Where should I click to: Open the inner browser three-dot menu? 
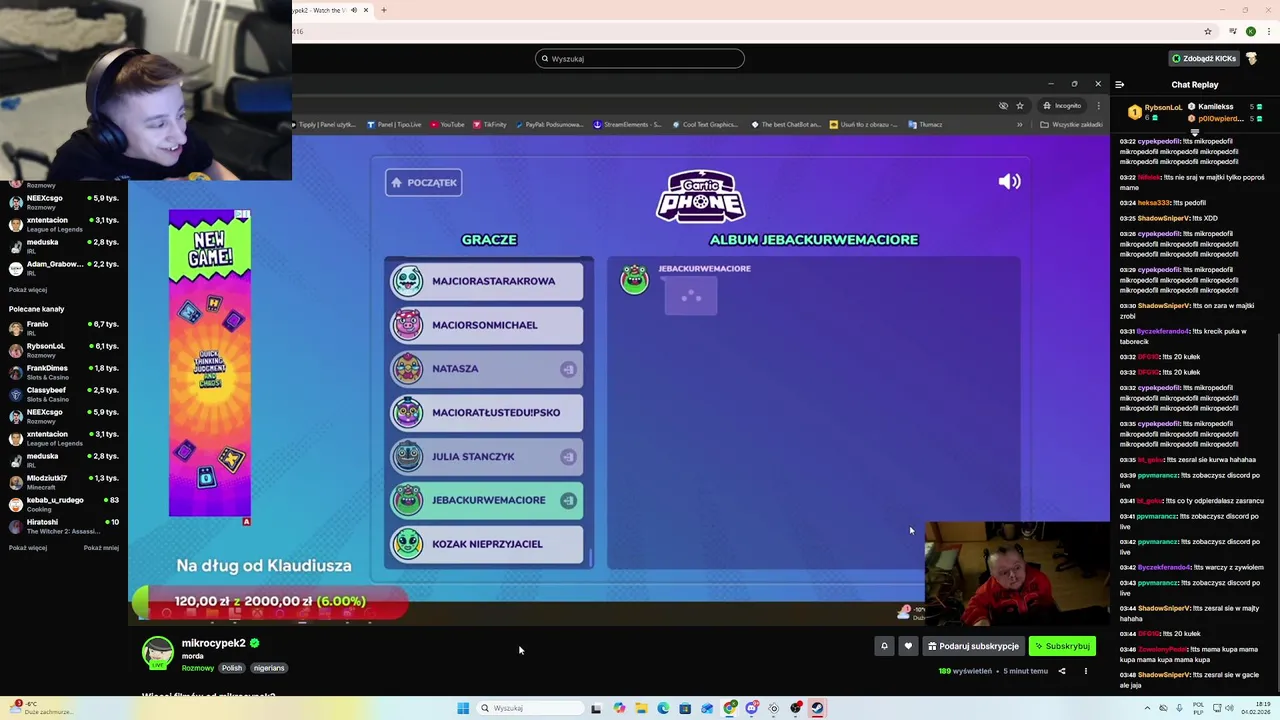point(1098,105)
